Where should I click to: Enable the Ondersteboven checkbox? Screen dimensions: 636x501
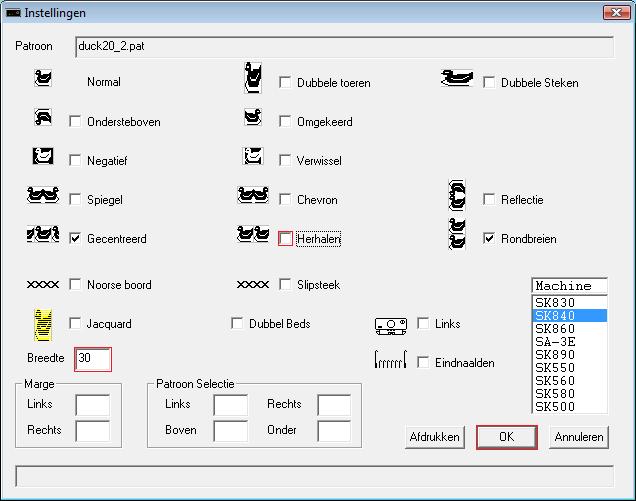point(76,122)
